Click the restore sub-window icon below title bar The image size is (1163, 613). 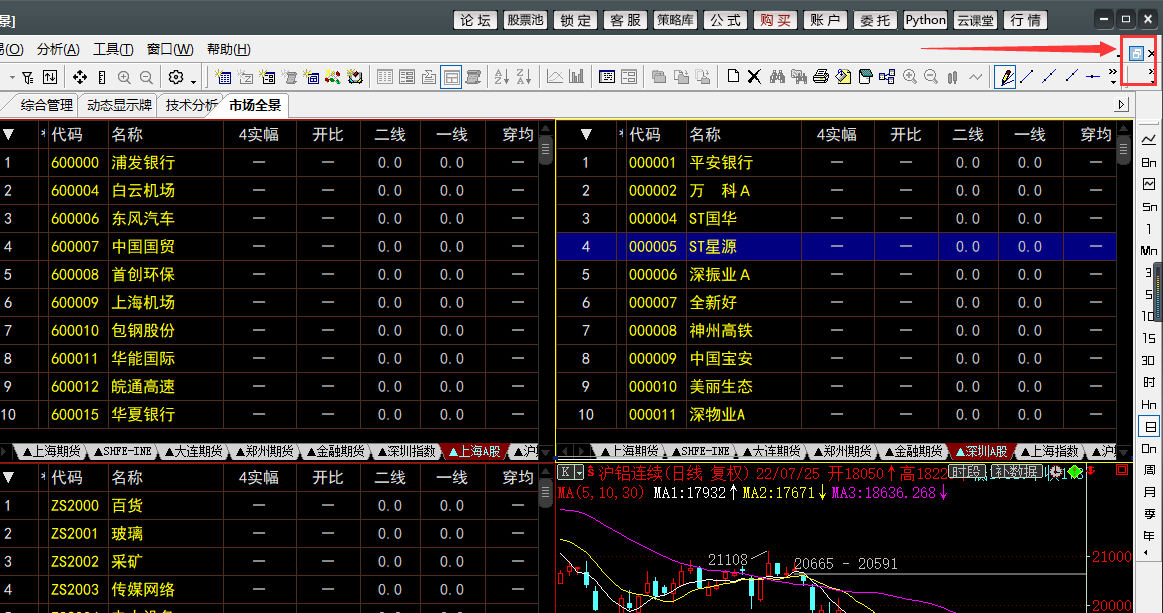tap(1136, 53)
